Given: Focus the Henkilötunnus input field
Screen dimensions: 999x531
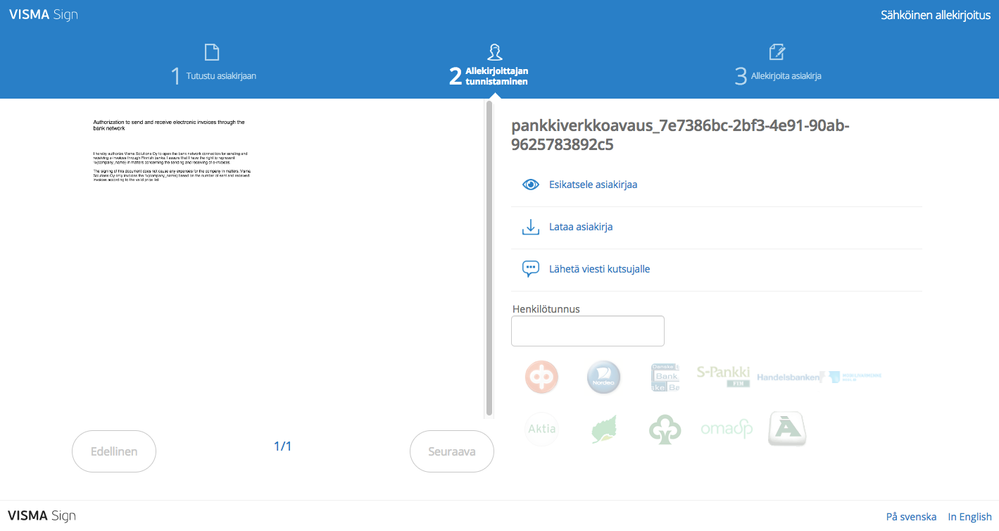Looking at the screenshot, I should tap(587, 331).
